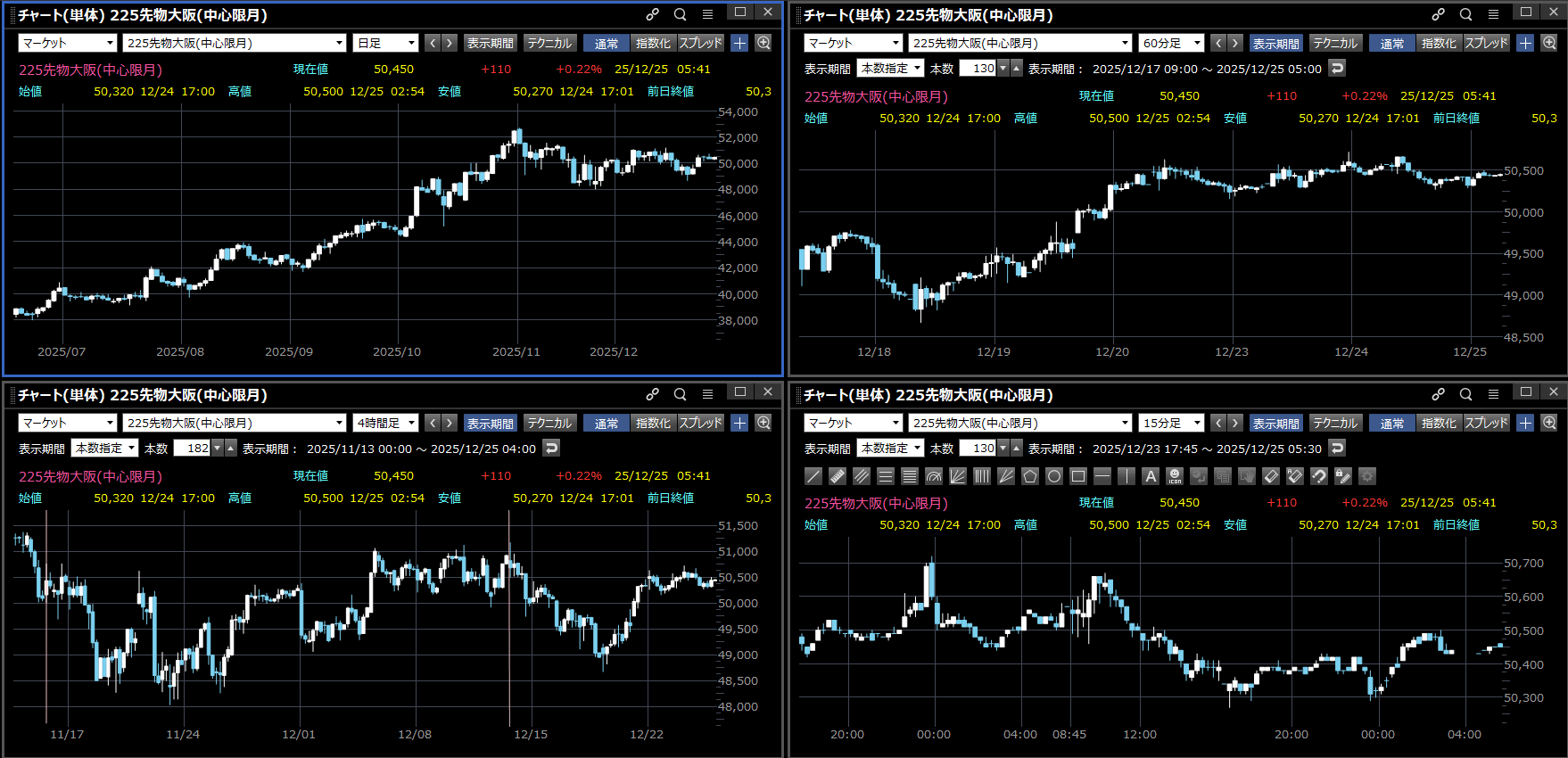The width and height of the screenshot is (1568, 758).
Task: Enable the magnet snap drawing tool
Action: 1318,476
